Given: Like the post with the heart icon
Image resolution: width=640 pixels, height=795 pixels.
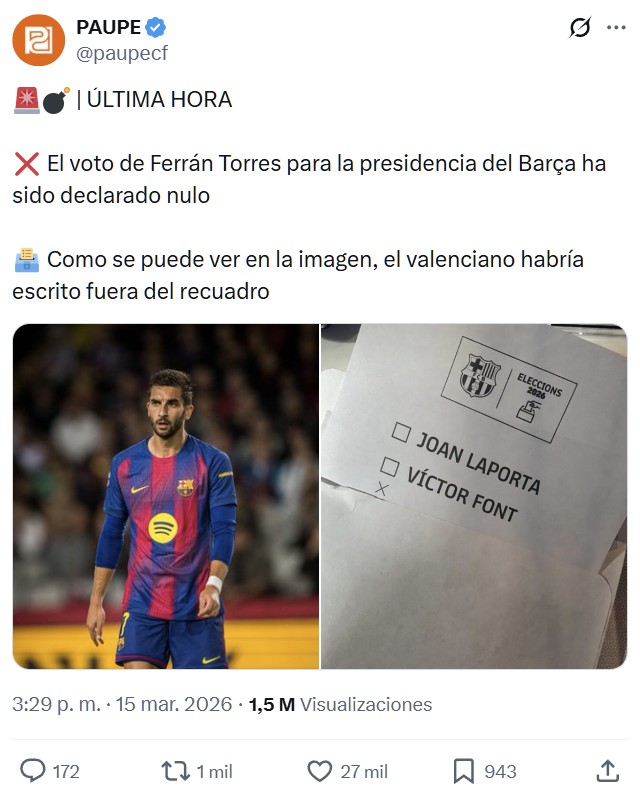Looking at the screenshot, I should click(x=319, y=771).
